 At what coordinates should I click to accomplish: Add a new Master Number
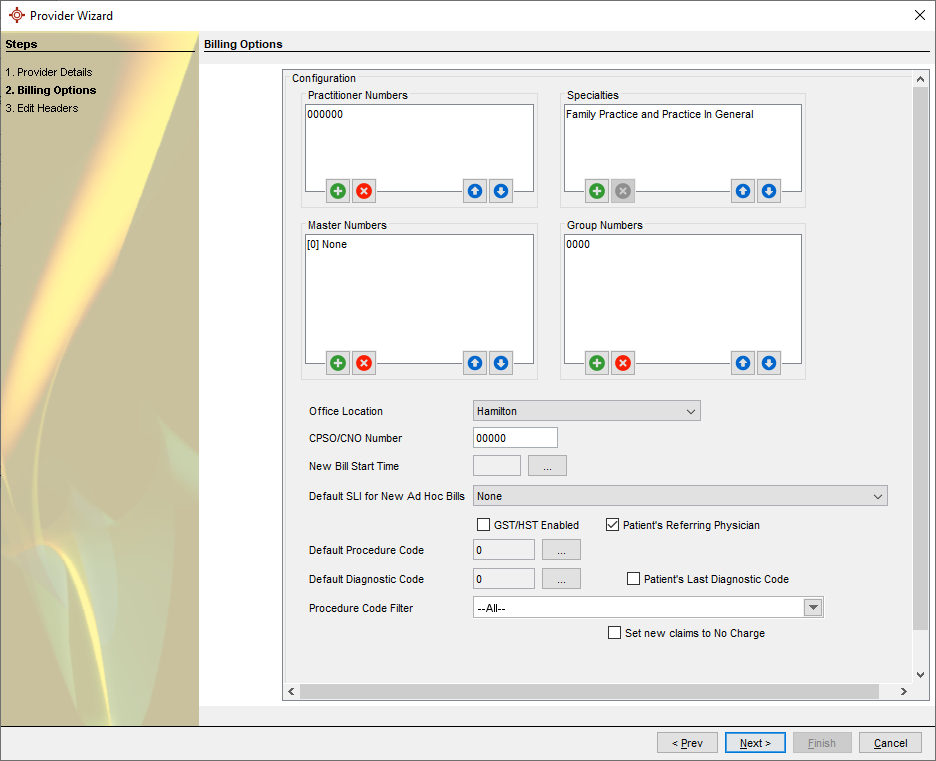pyautogui.click(x=338, y=363)
